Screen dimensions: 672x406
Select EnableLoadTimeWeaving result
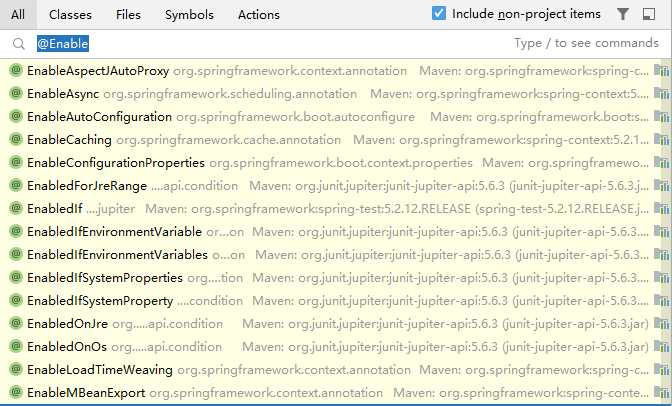(336, 370)
